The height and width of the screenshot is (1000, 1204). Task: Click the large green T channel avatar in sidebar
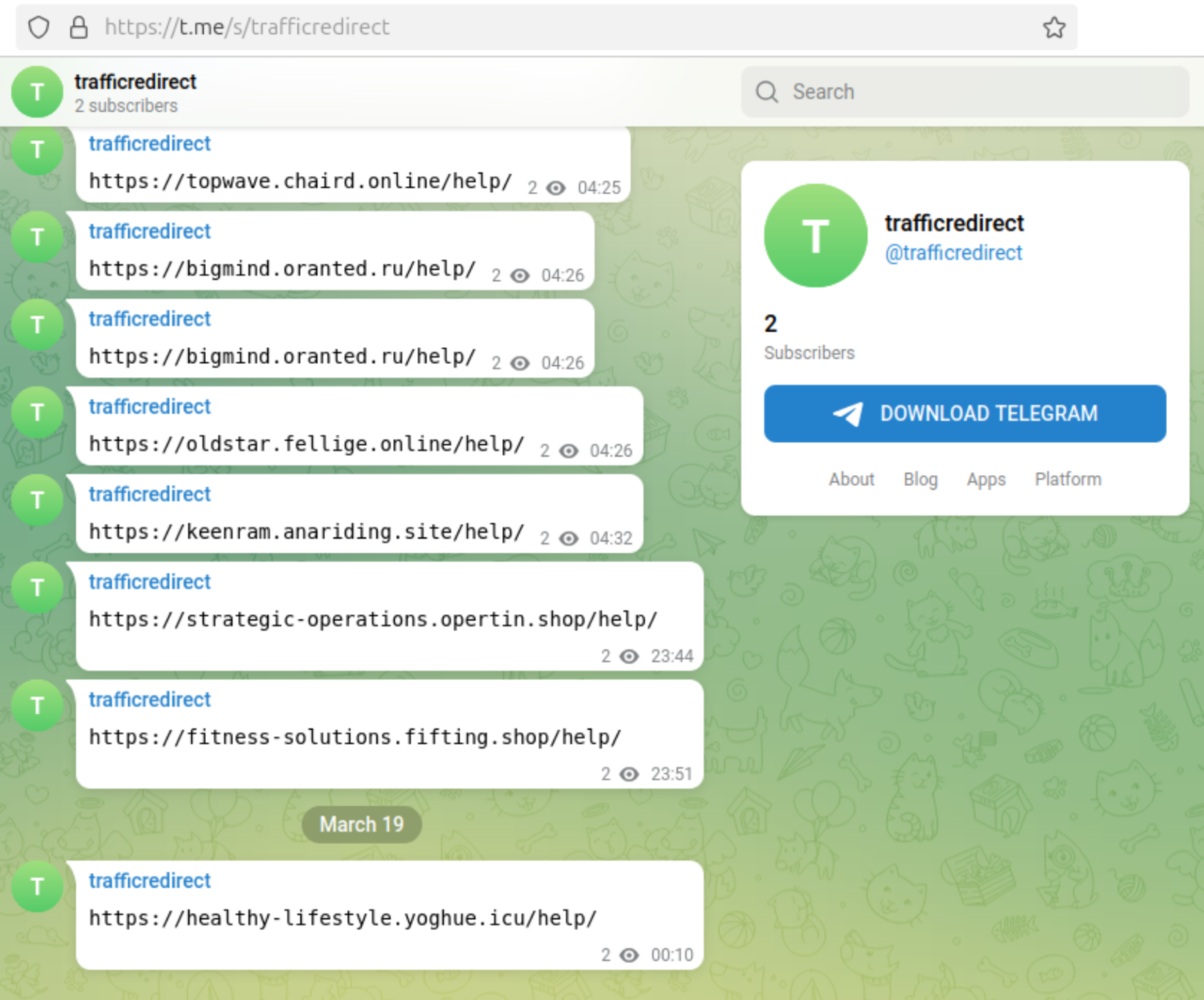[815, 236]
